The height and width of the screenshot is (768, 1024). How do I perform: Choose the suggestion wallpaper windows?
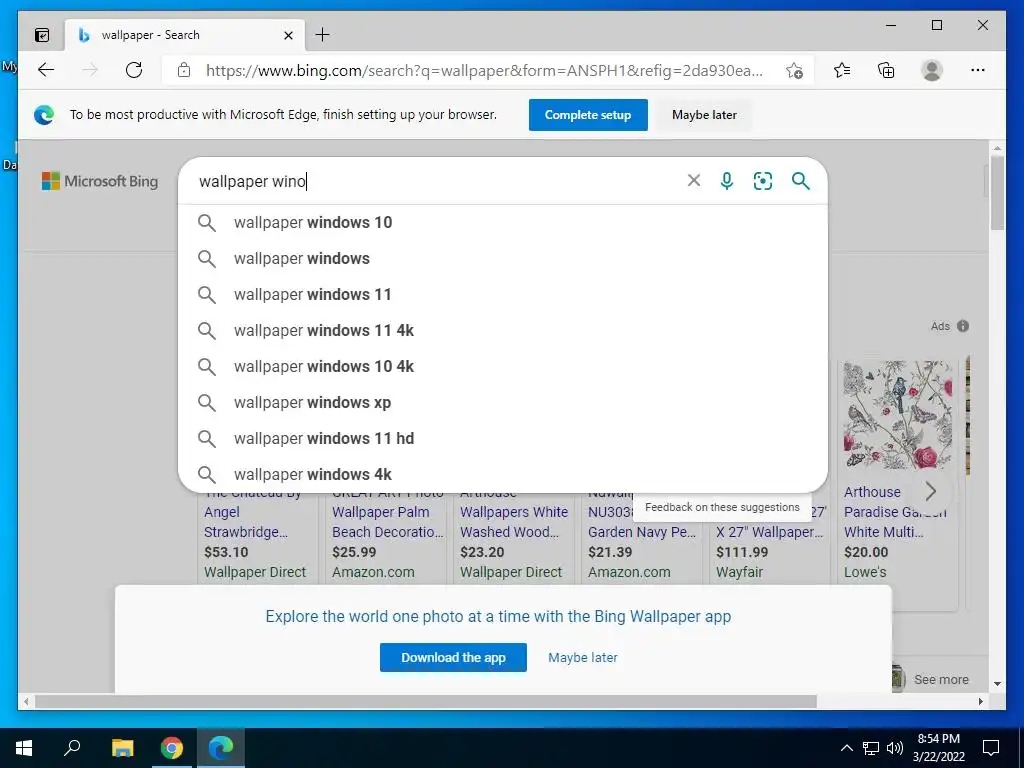click(x=503, y=259)
